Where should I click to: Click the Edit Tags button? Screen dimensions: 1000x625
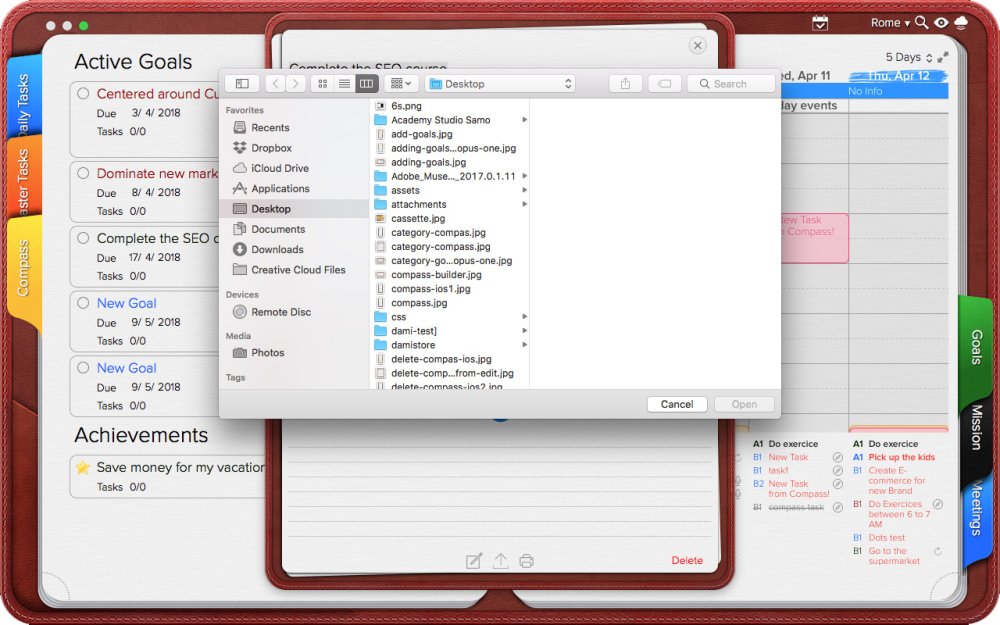[665, 84]
